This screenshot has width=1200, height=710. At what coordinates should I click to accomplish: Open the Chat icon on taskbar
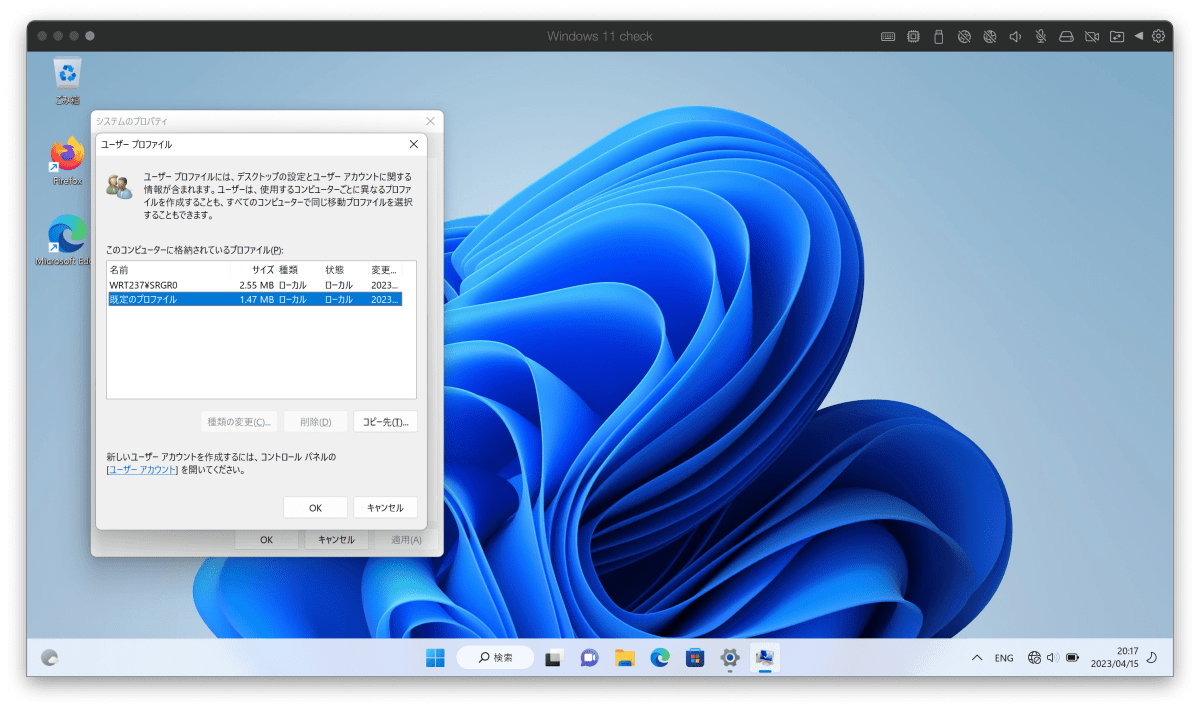pos(589,657)
